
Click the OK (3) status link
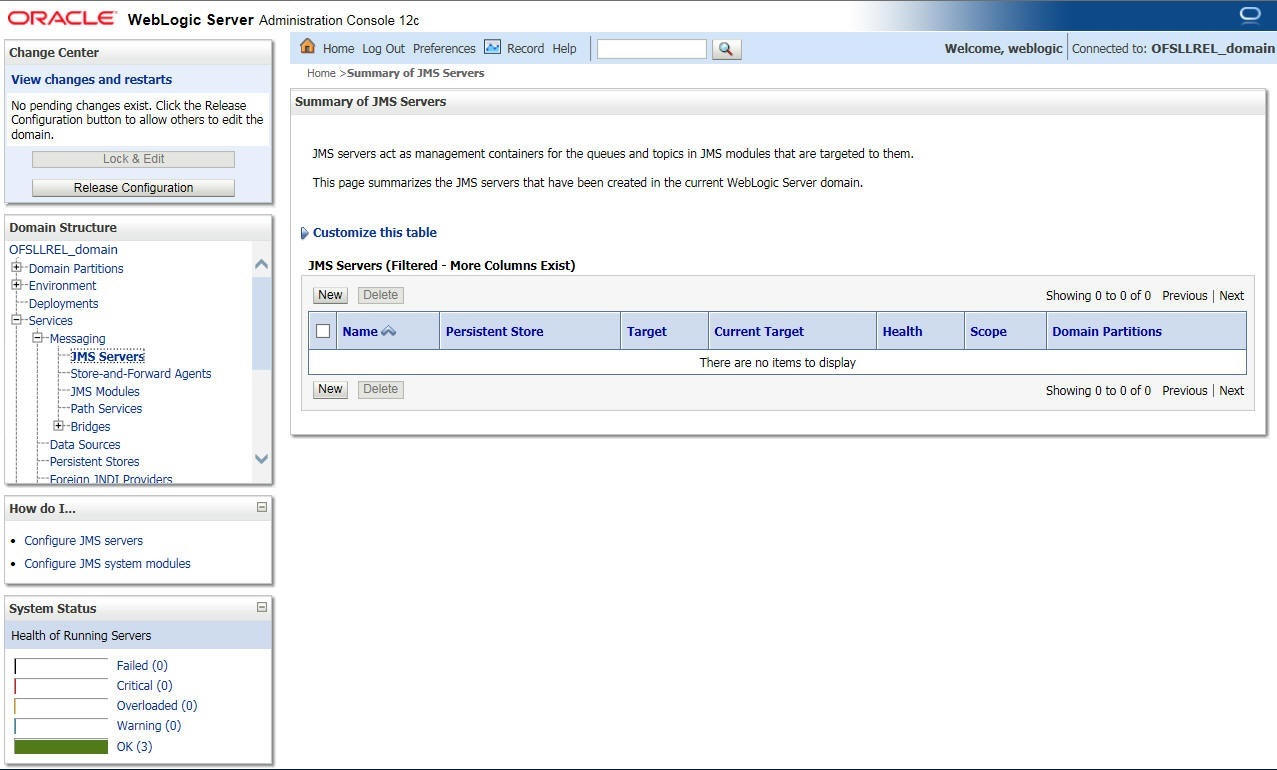(135, 746)
